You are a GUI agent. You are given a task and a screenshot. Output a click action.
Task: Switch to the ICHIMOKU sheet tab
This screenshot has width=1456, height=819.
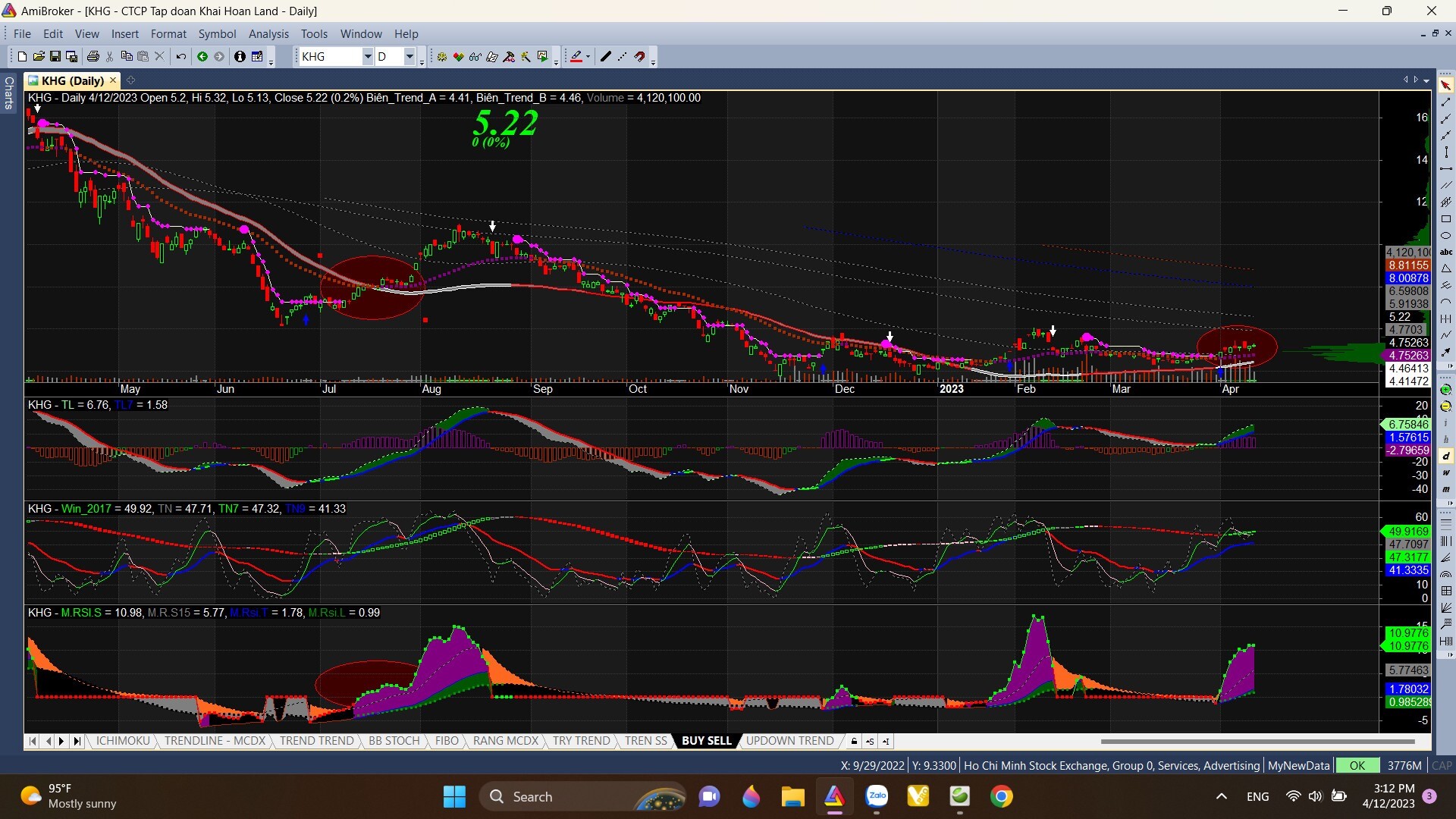pos(123,741)
